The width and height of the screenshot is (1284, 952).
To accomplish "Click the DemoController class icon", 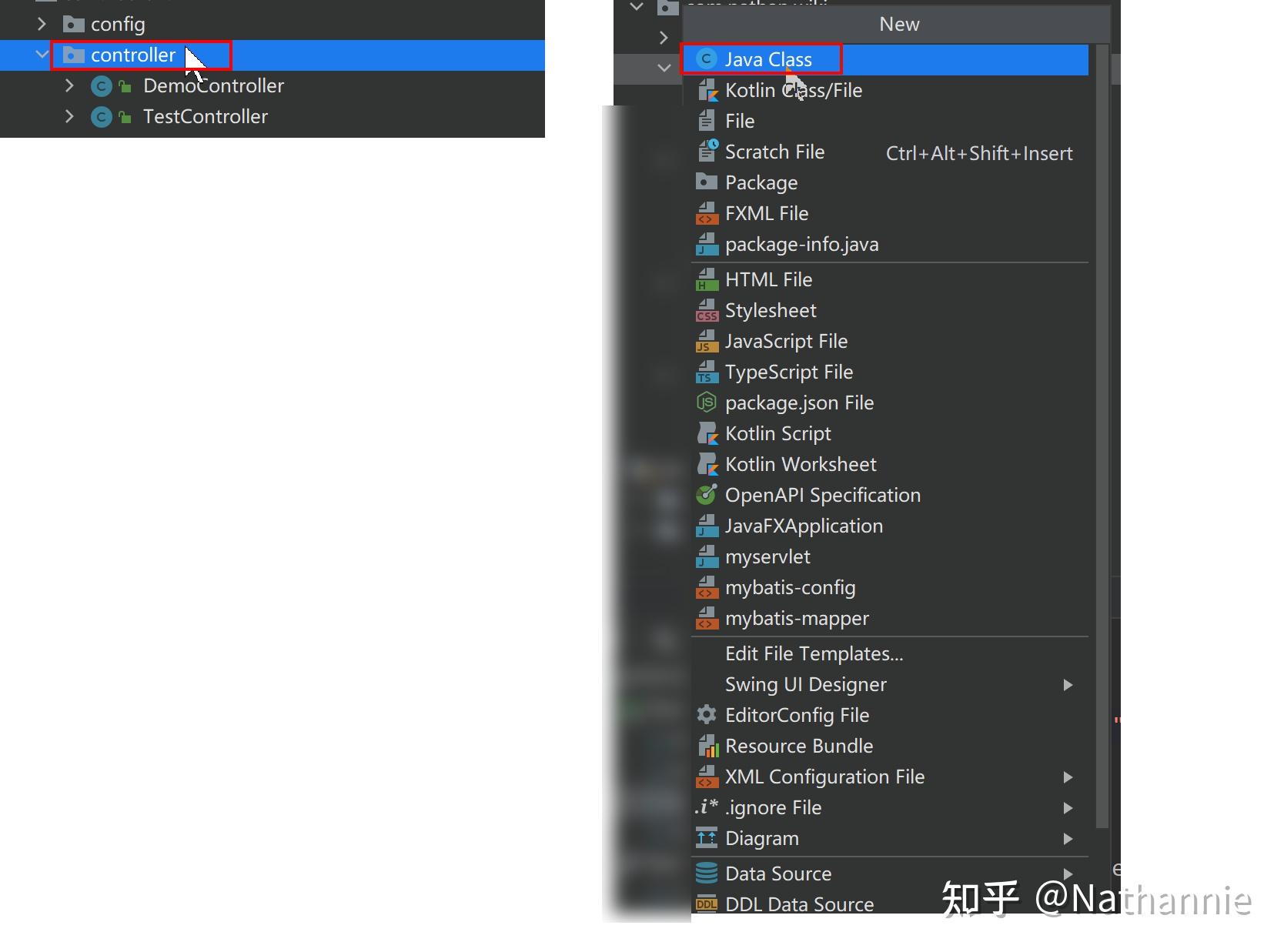I will pos(102,86).
